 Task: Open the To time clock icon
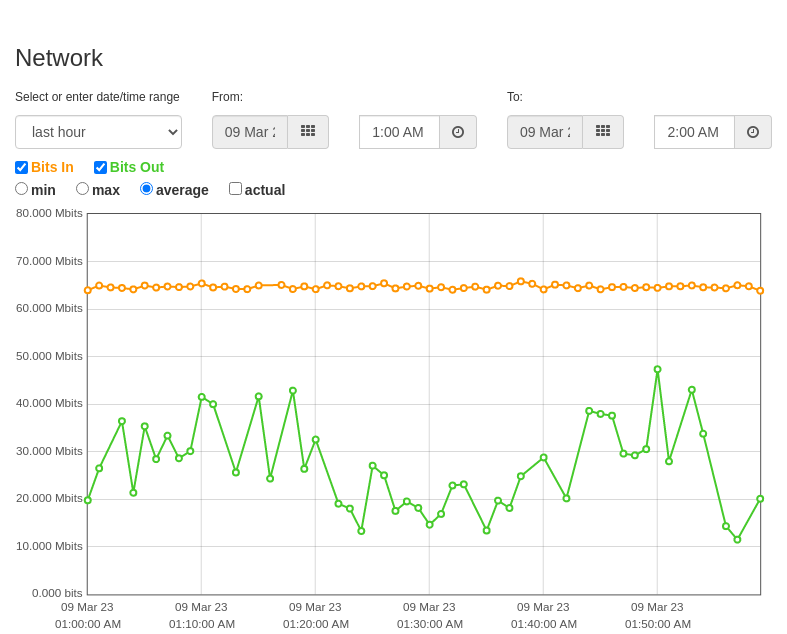pyautogui.click(x=753, y=132)
